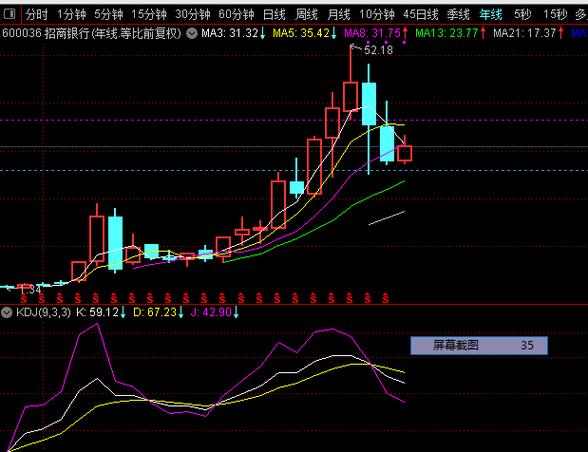Screen dimensions: 588x452
Task: Switch to the 10分钟 period tab
Action: pyautogui.click(x=376, y=15)
